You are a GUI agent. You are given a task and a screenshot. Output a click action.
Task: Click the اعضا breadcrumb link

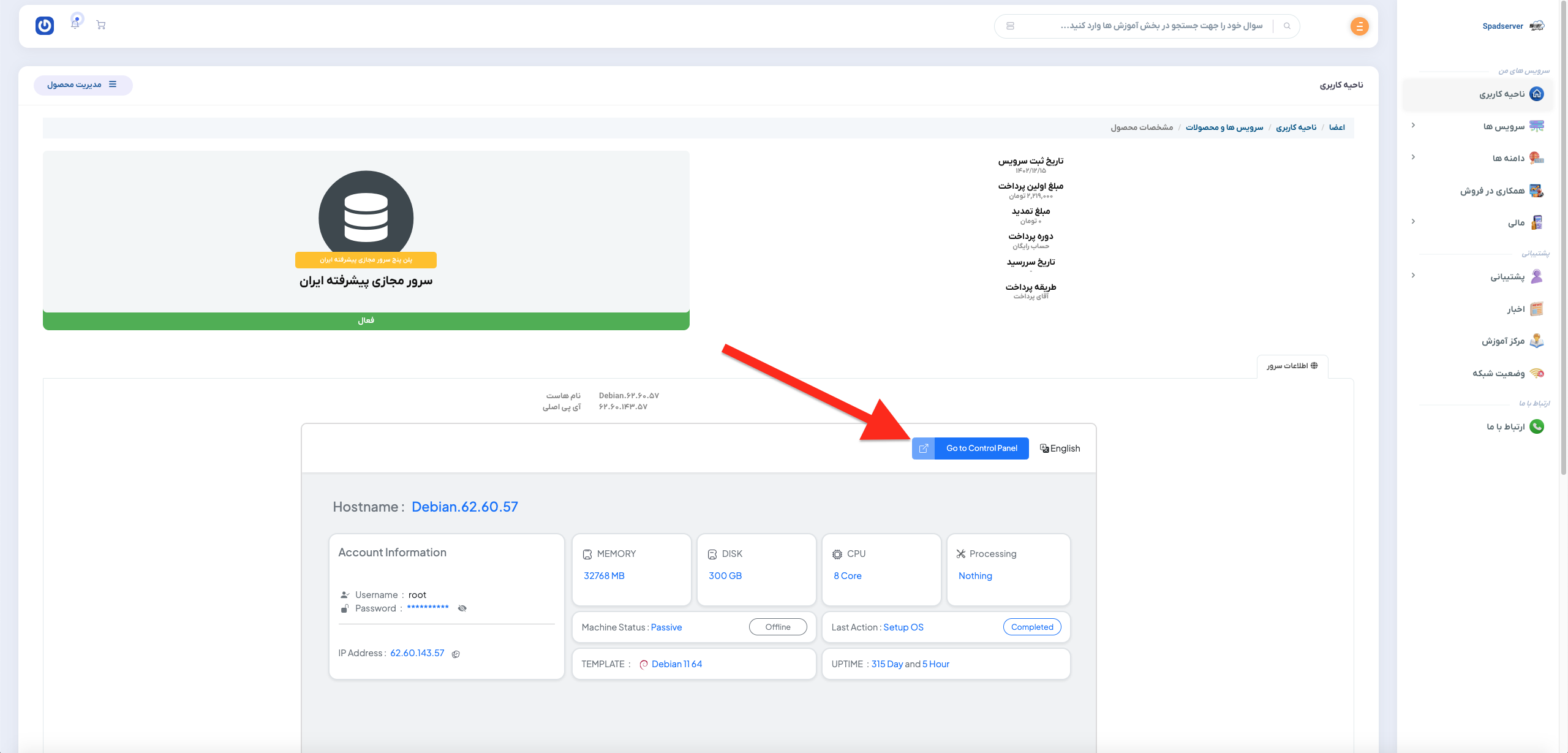click(1337, 127)
